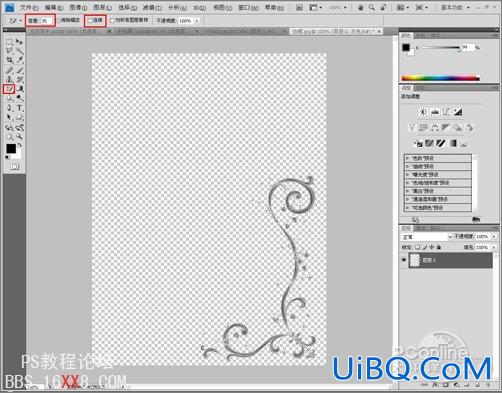This screenshot has height=393, width=502.
Task: Open the Layer (图层) menu
Action: tap(103, 7)
